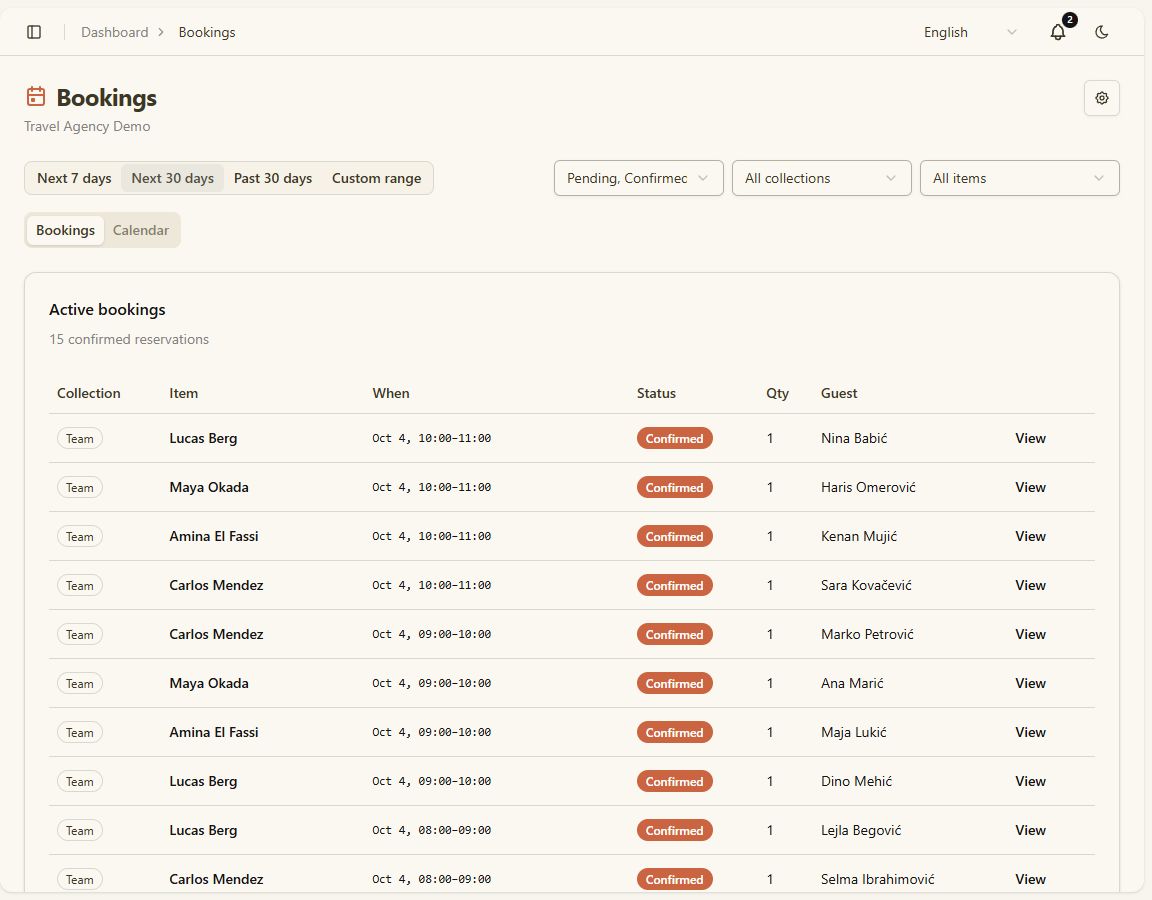Click Travel Agency Demo subtitle
1152x900 pixels.
(x=87, y=126)
